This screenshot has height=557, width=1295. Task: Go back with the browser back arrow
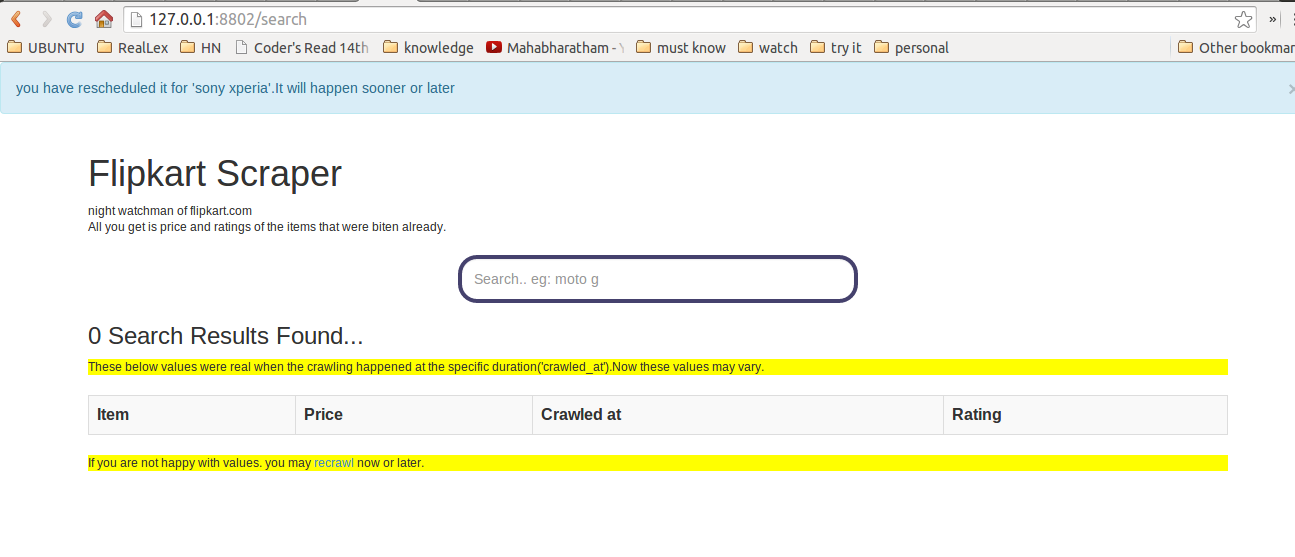(16, 19)
